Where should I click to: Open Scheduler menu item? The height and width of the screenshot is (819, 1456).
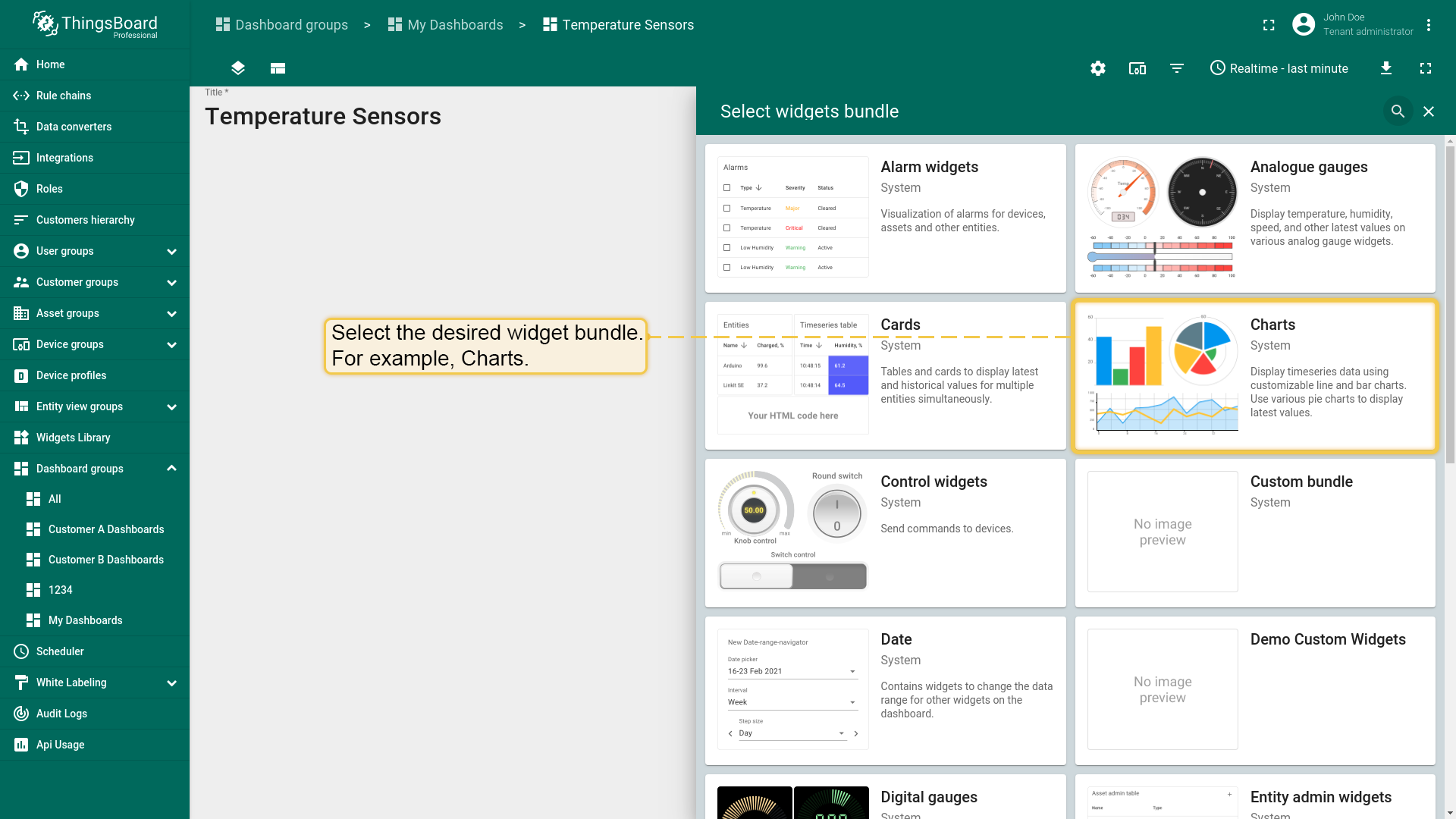(x=95, y=651)
